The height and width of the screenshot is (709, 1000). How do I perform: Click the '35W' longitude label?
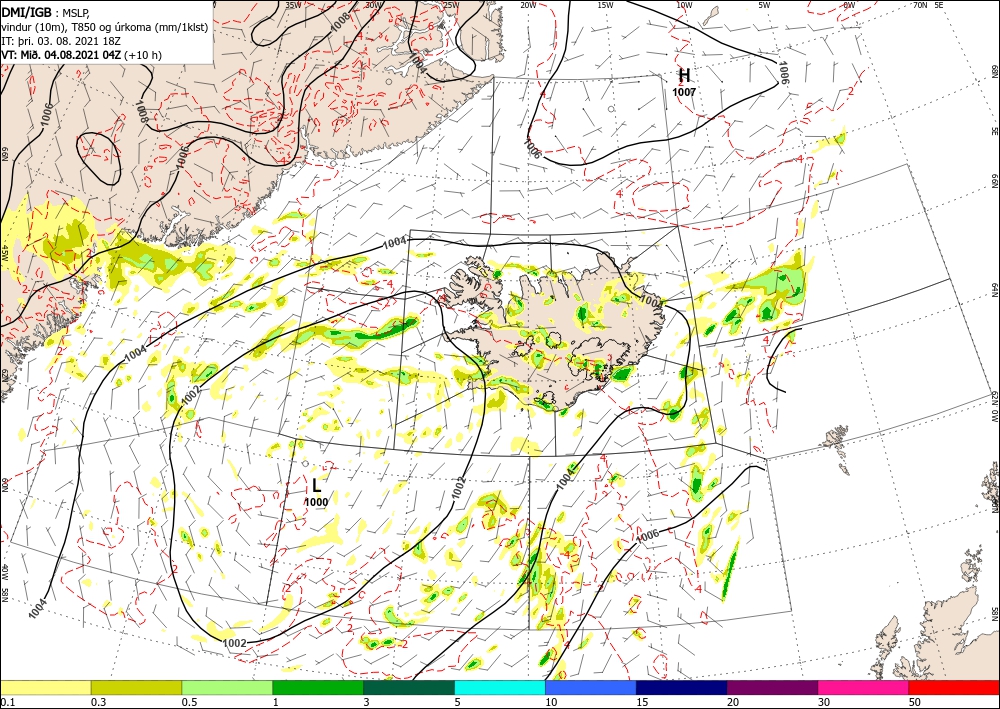(x=293, y=5)
